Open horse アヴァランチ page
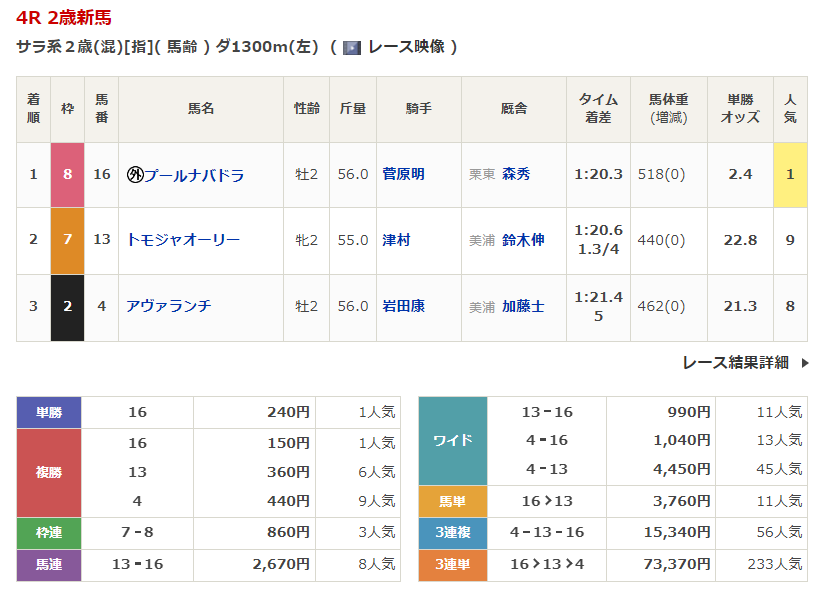823x594 pixels. (169, 306)
